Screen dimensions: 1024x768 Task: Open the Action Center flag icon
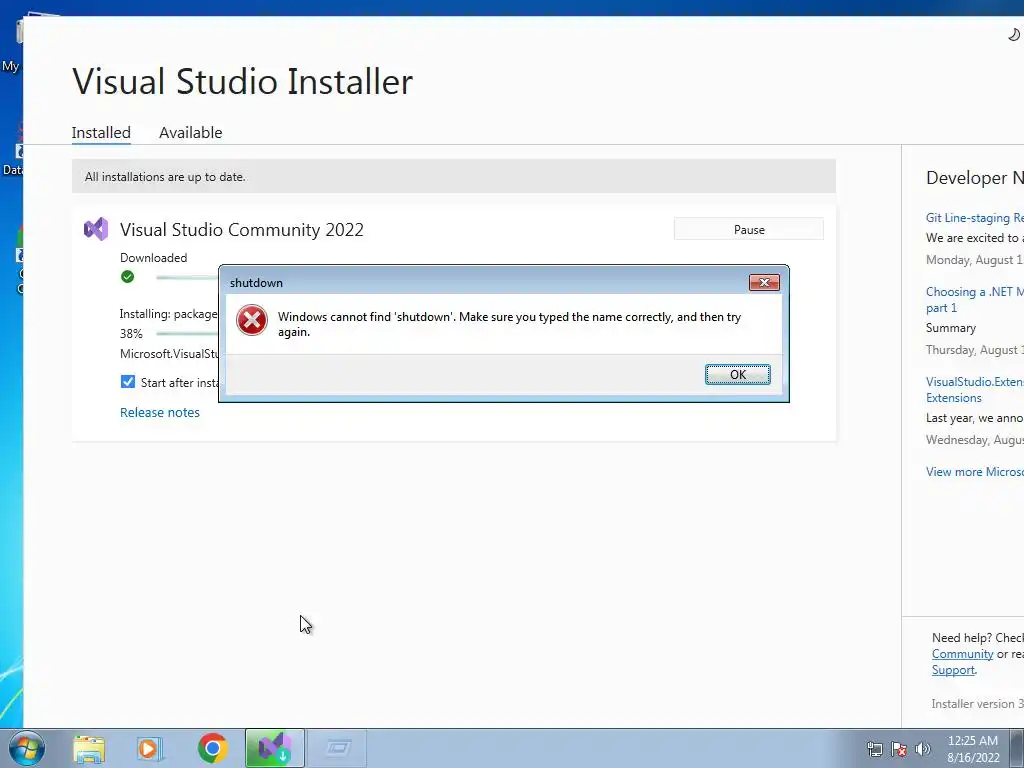click(899, 749)
